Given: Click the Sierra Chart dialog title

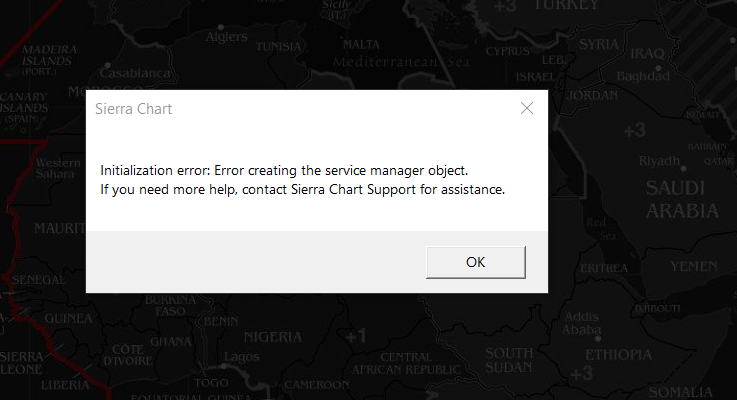Looking at the screenshot, I should (x=134, y=109).
